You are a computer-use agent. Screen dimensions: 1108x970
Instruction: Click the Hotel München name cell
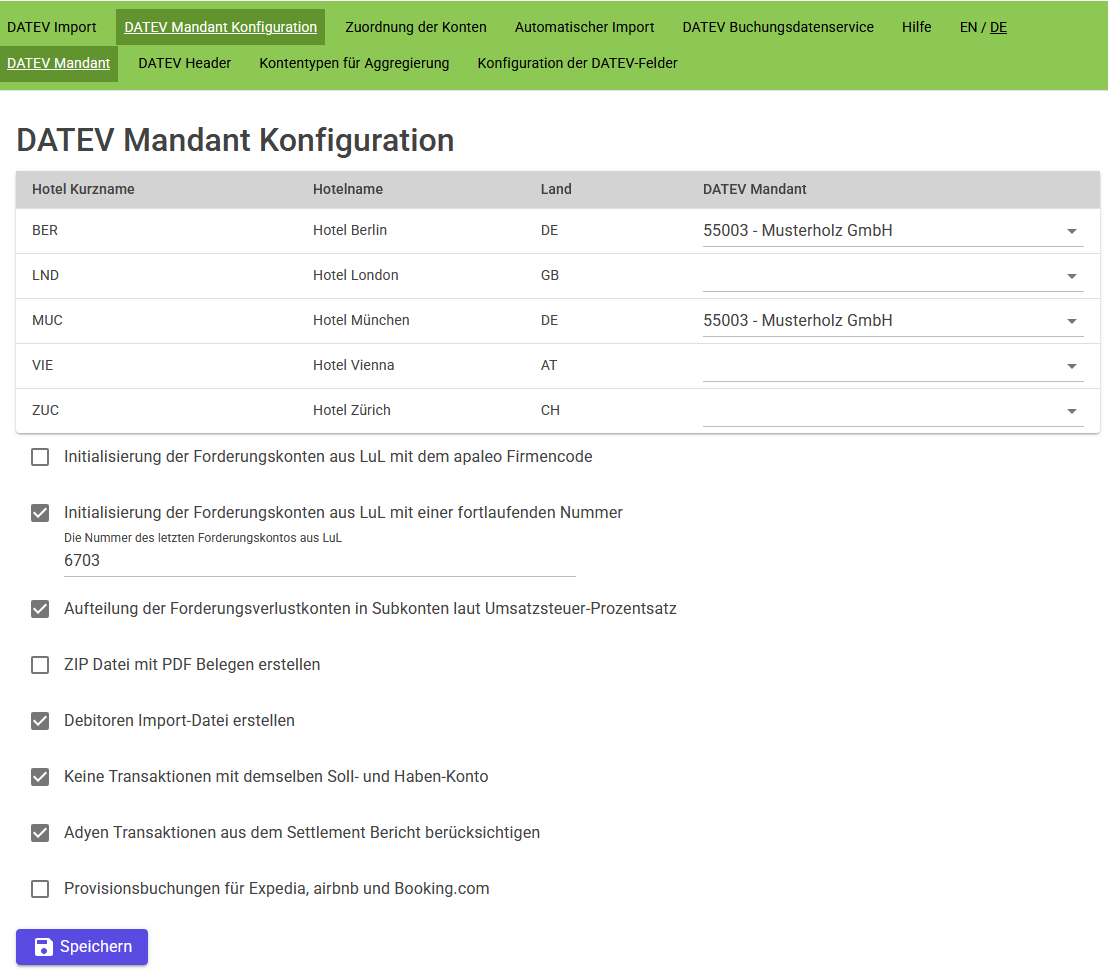[361, 320]
